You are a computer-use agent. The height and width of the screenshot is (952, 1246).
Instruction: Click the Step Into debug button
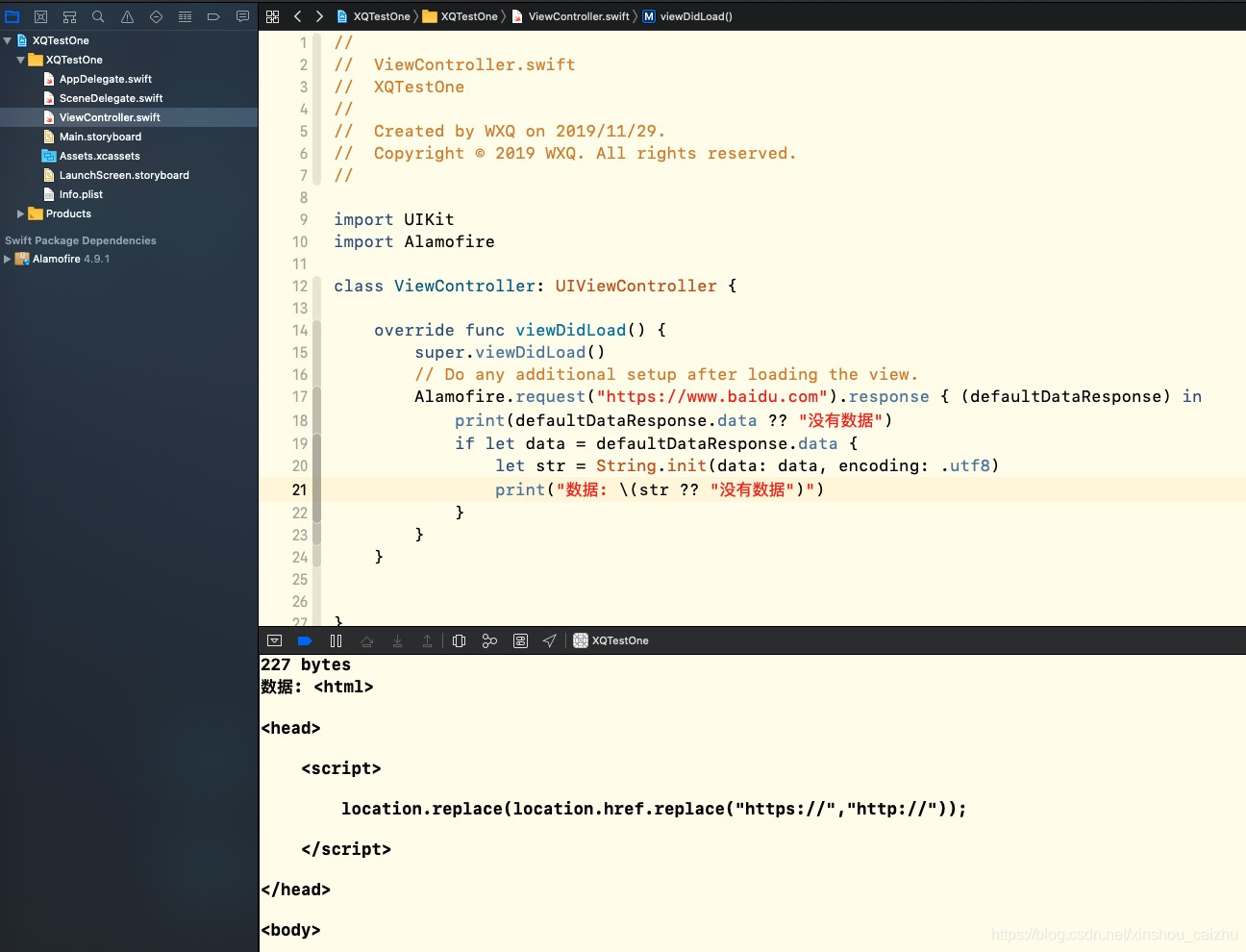[x=397, y=640]
